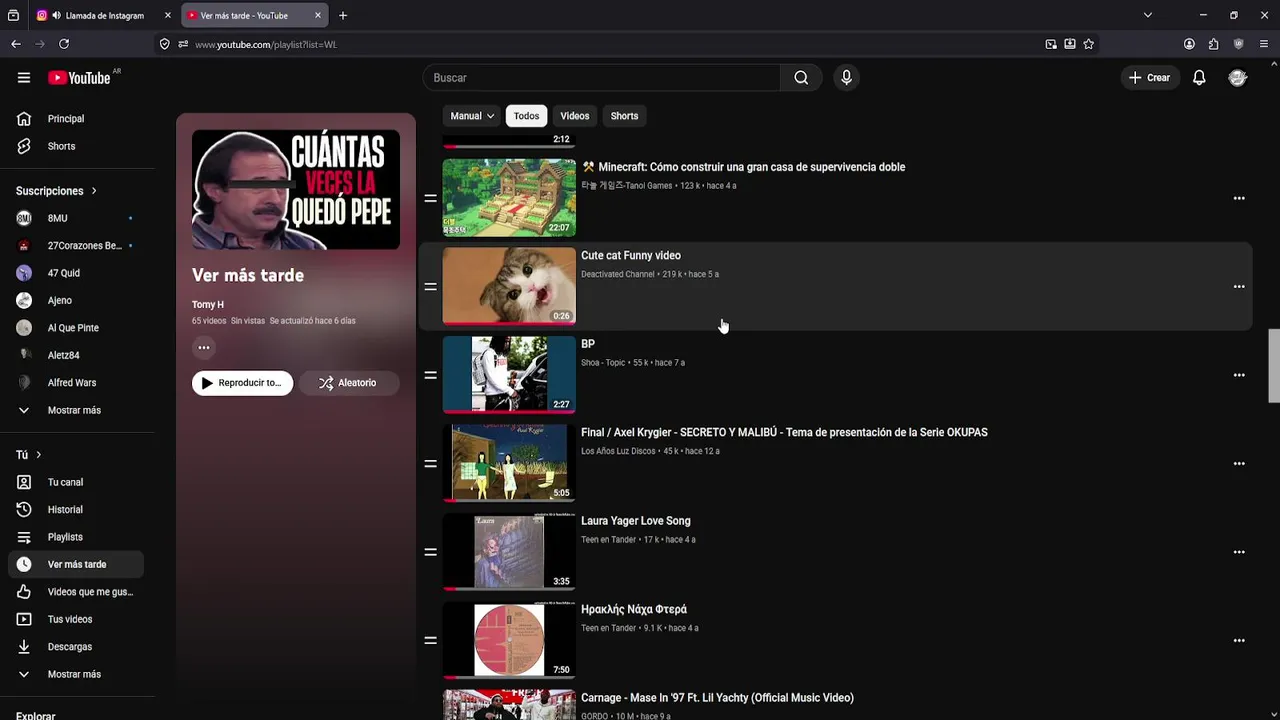Open more options for Cute cat Funny video
Viewport: 1280px width, 720px height.
coord(1239,287)
